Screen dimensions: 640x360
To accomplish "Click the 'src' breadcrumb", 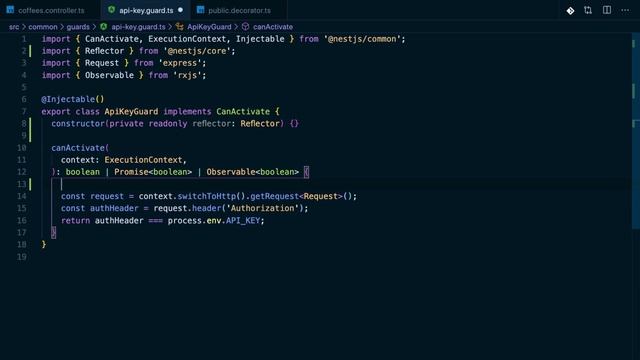I will [x=14, y=27].
